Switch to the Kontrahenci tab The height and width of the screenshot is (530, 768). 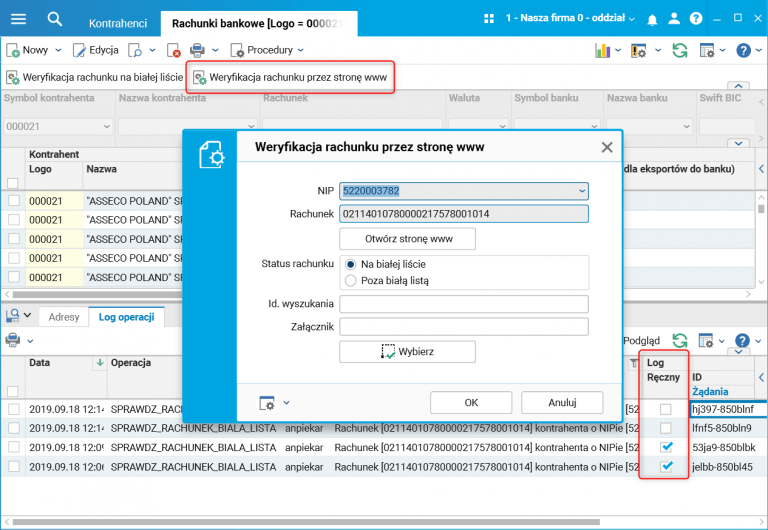pyautogui.click(x=118, y=24)
